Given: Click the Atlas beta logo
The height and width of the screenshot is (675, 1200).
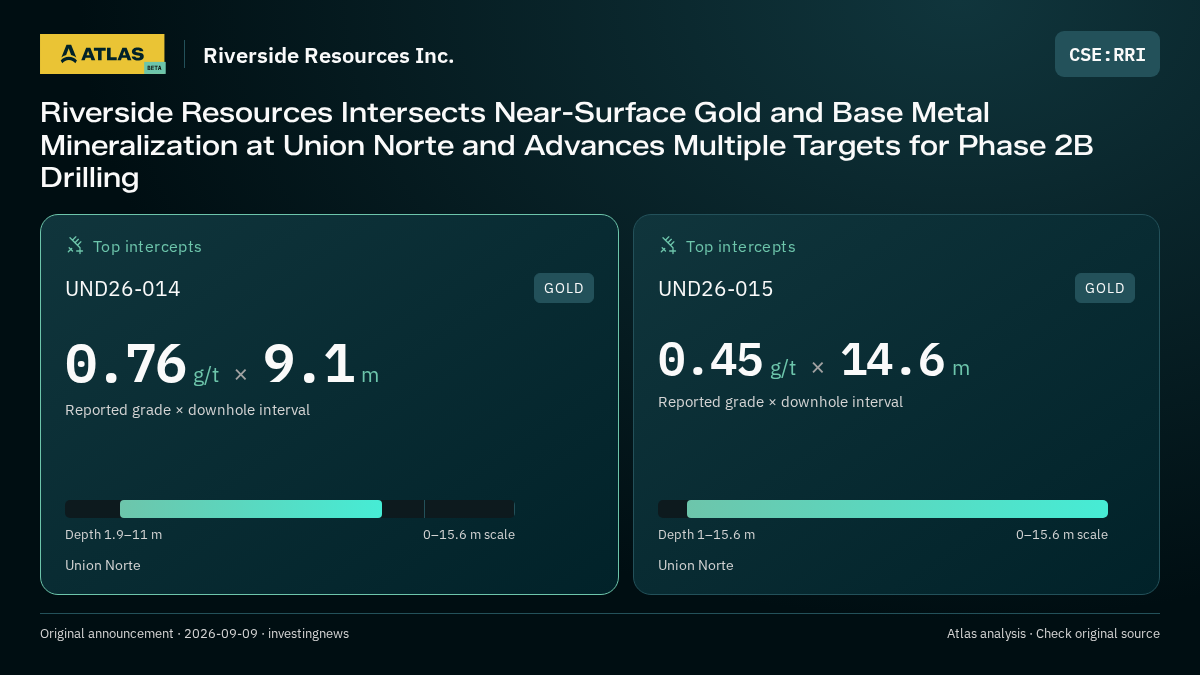Looking at the screenshot, I should [102, 54].
